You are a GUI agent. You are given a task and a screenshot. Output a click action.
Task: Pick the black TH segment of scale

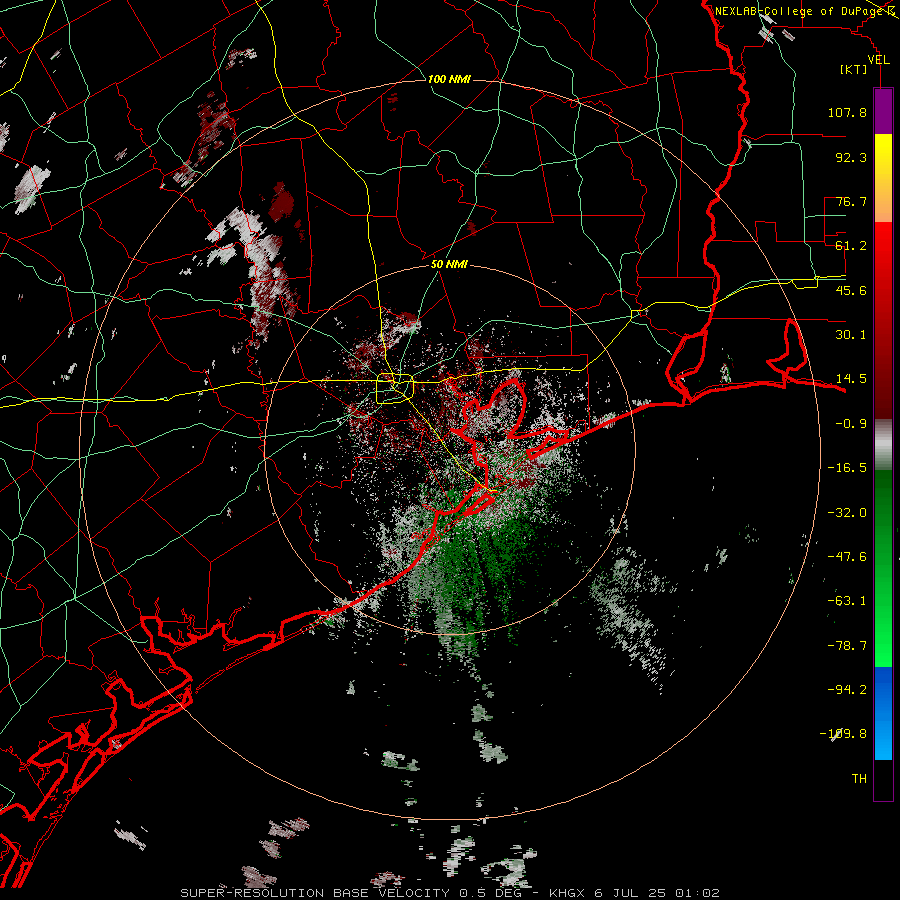pos(883,779)
